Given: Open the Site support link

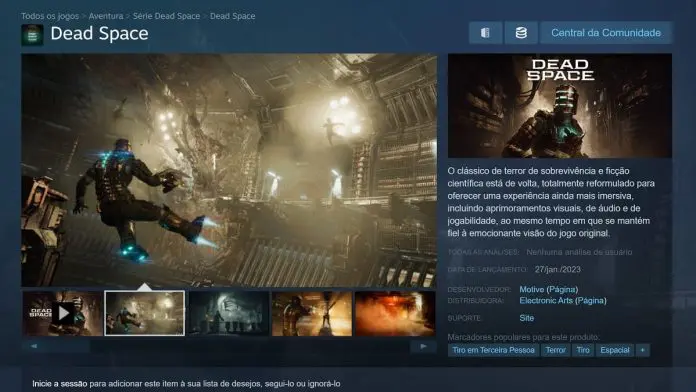Looking at the screenshot, I should click(x=526, y=318).
